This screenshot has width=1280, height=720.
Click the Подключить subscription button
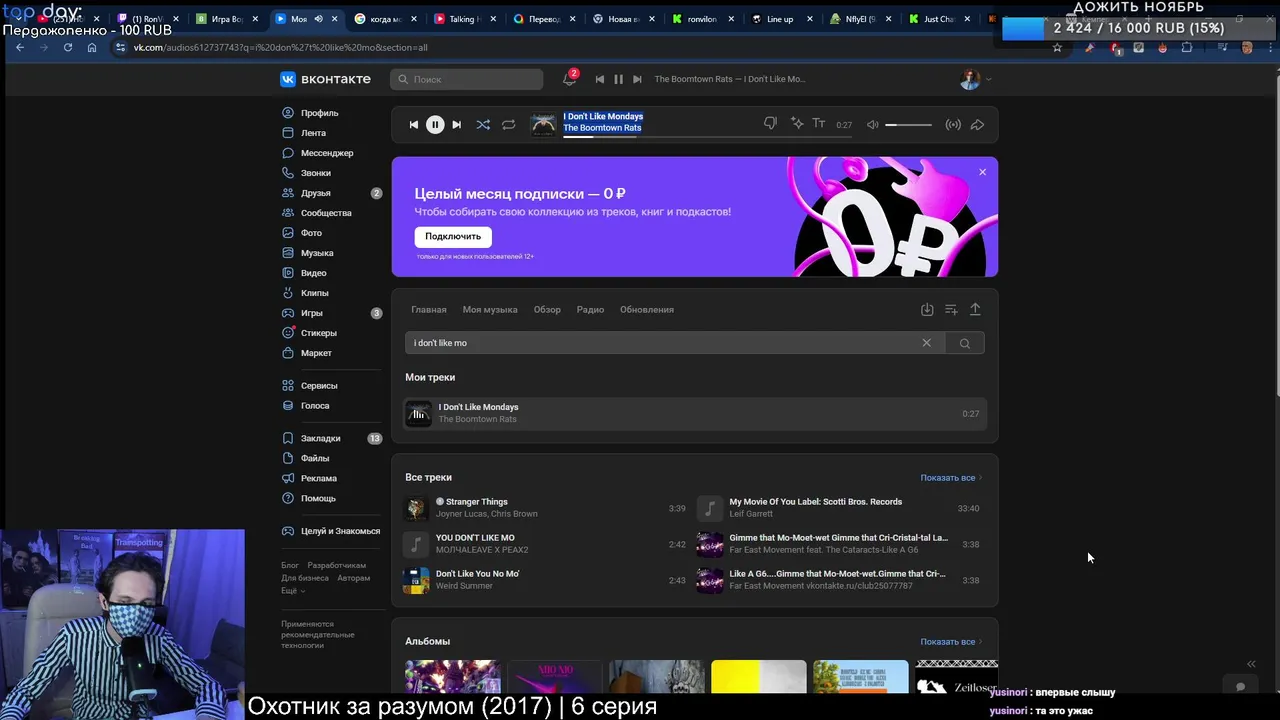[453, 236]
